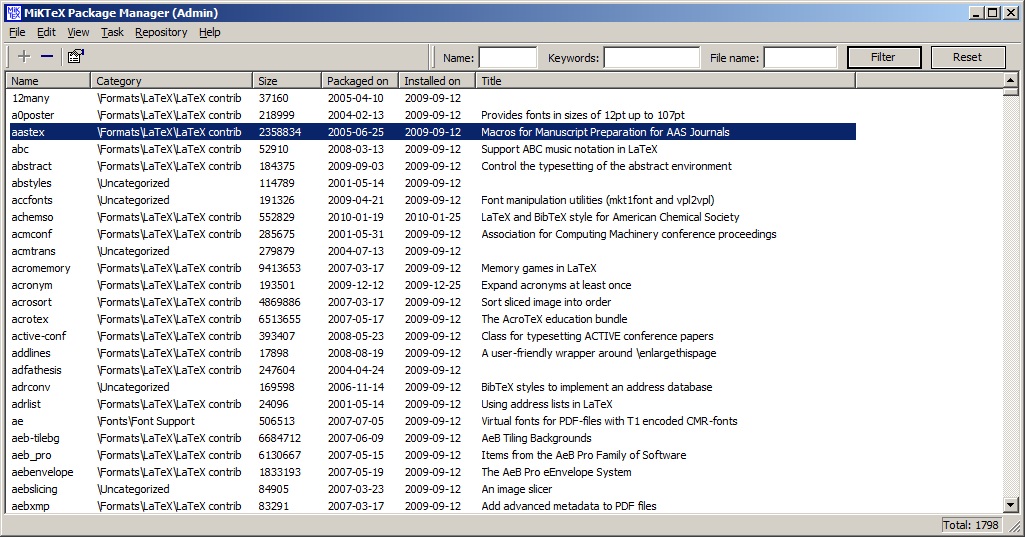
Task: Select the acrosort package row
Action: pos(433,302)
